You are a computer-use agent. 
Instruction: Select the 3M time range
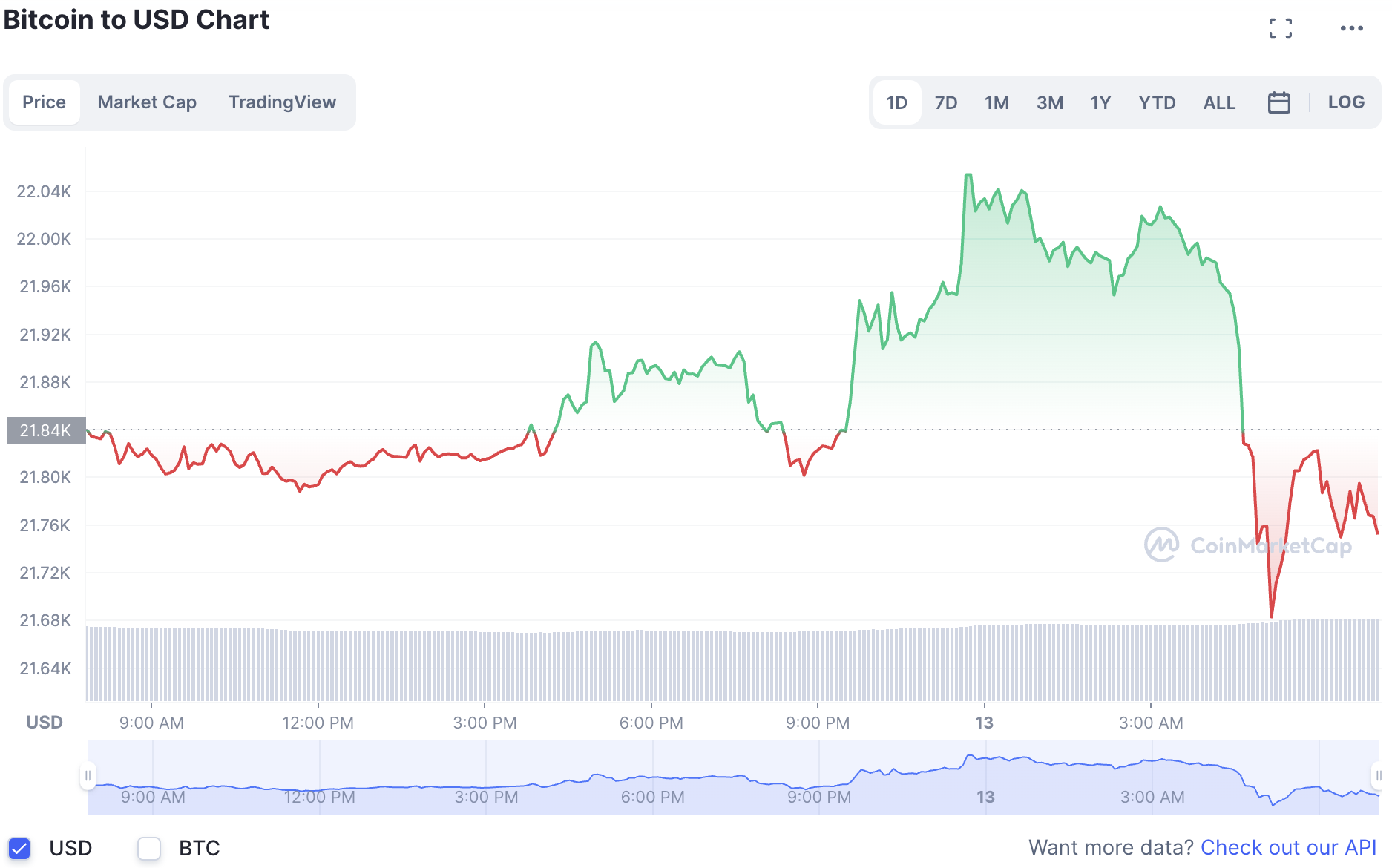(x=1049, y=102)
